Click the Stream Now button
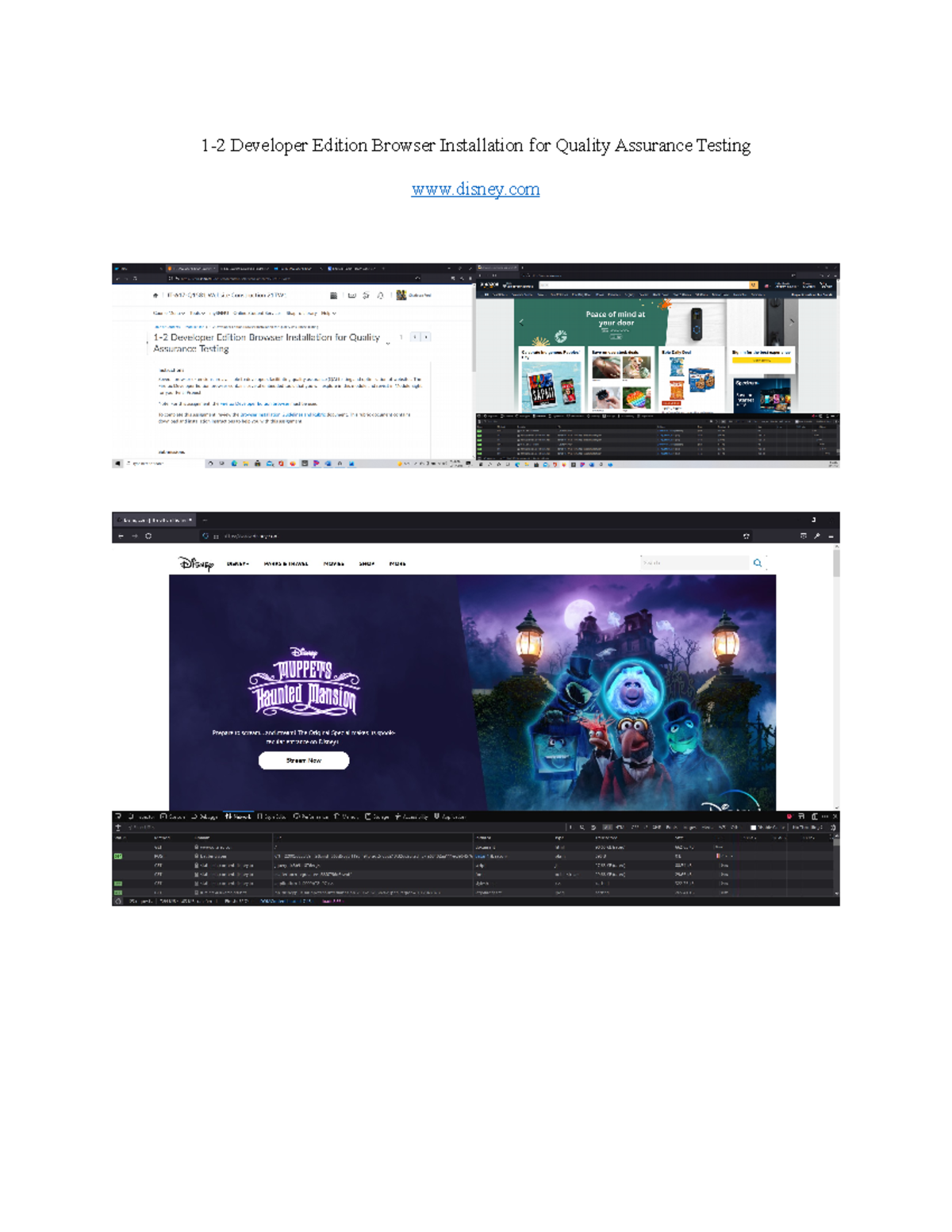 303,760
